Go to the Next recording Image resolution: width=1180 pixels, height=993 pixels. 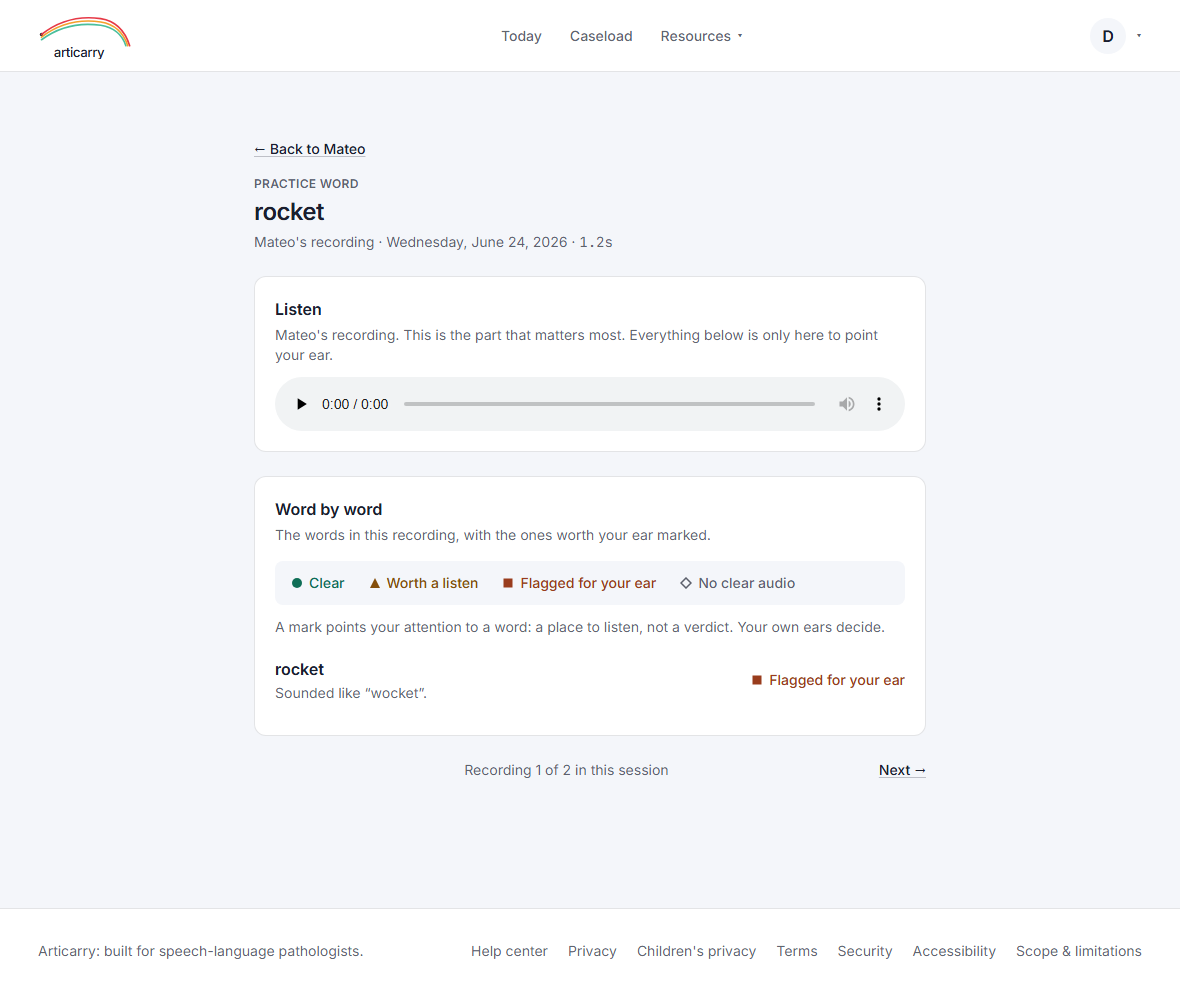[902, 770]
